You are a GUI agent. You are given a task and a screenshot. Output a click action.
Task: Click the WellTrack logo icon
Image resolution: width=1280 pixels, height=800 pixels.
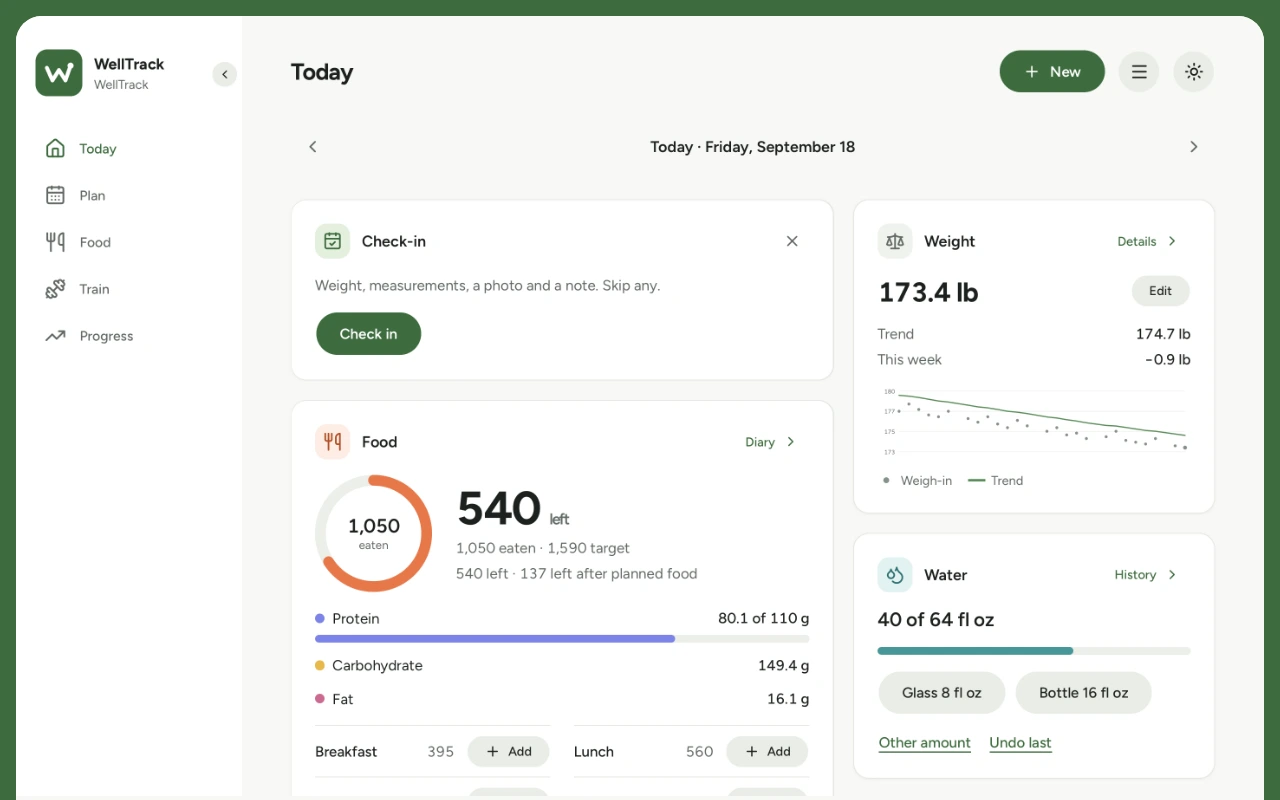[x=59, y=73]
